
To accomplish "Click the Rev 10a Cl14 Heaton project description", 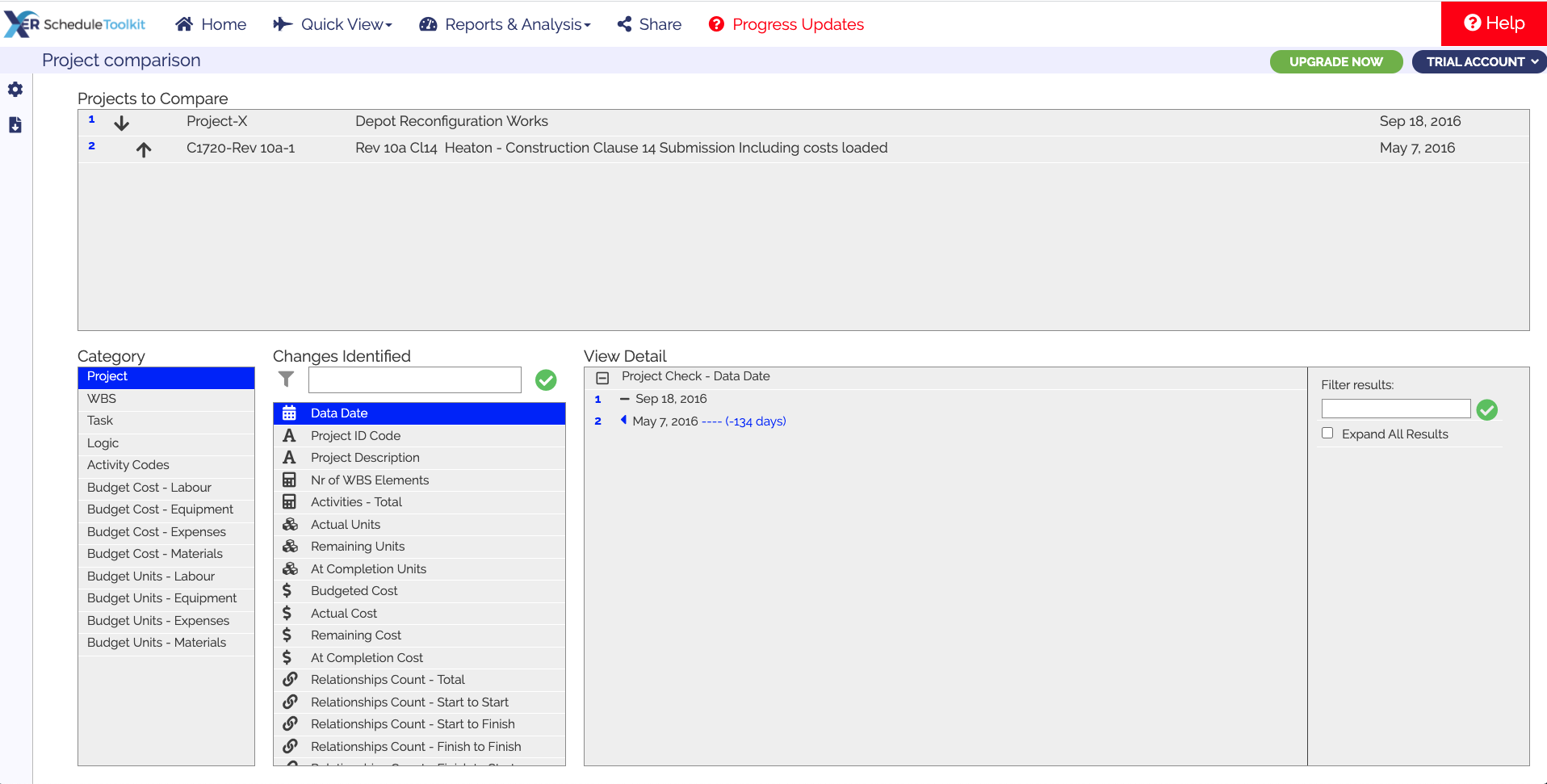I will (x=621, y=148).
